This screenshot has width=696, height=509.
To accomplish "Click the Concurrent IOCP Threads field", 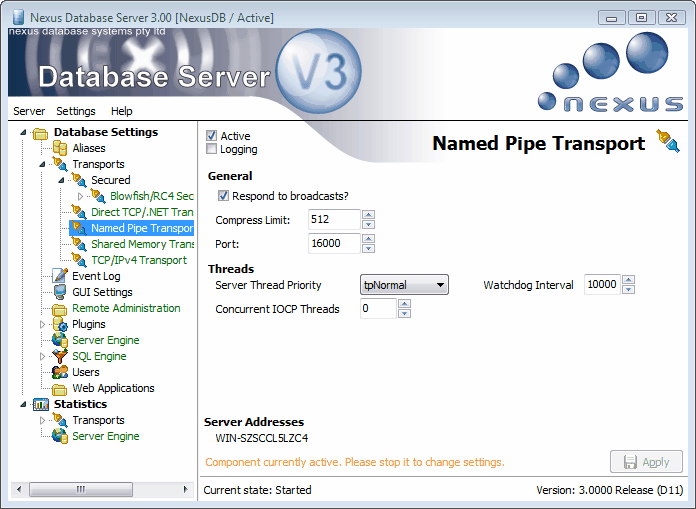I will pos(378,308).
